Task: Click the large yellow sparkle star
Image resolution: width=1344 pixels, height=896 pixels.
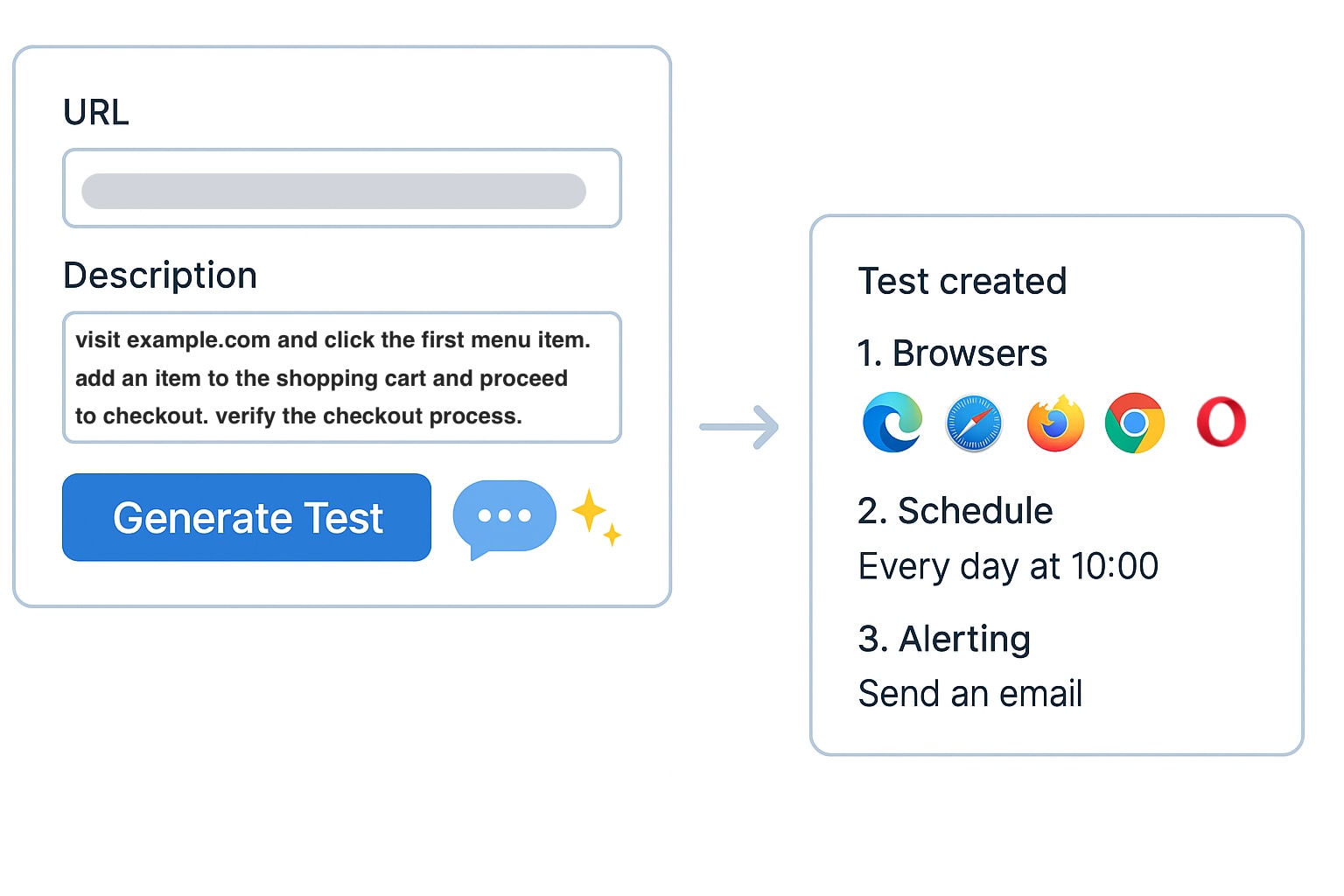Action: click(589, 510)
